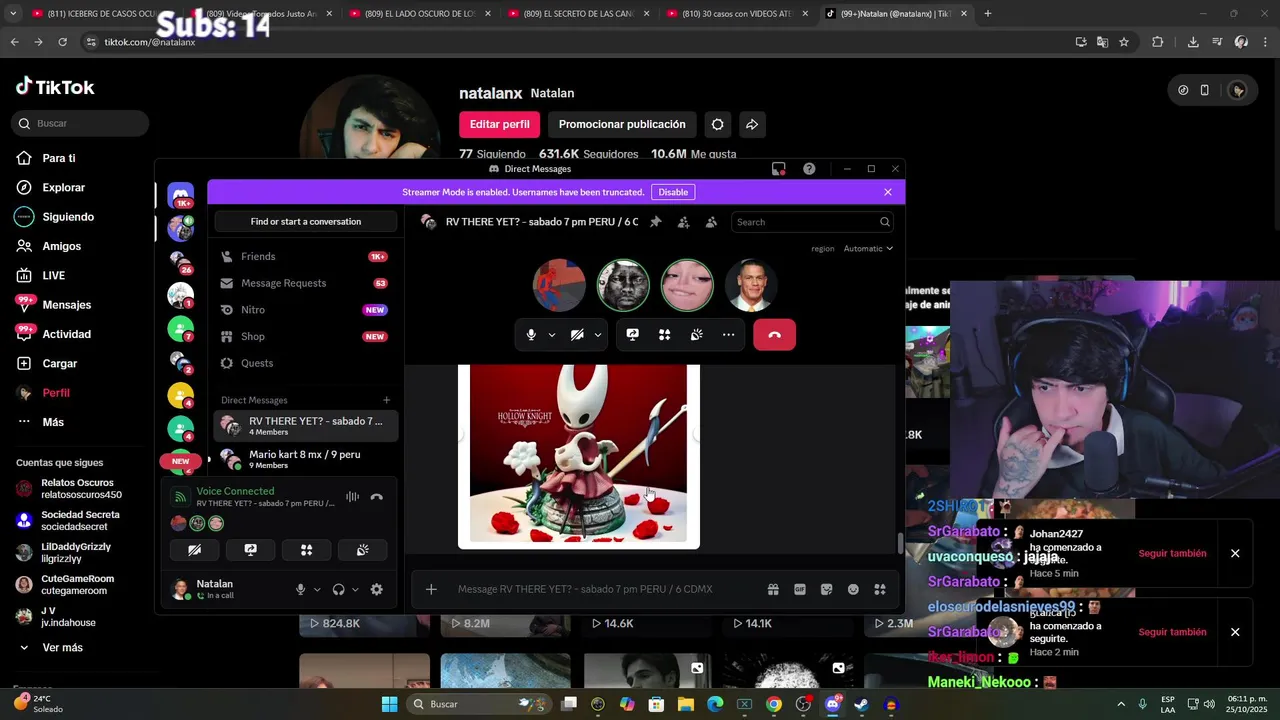Expand output device arrow in user panel
The width and height of the screenshot is (1280, 720).
(355, 590)
